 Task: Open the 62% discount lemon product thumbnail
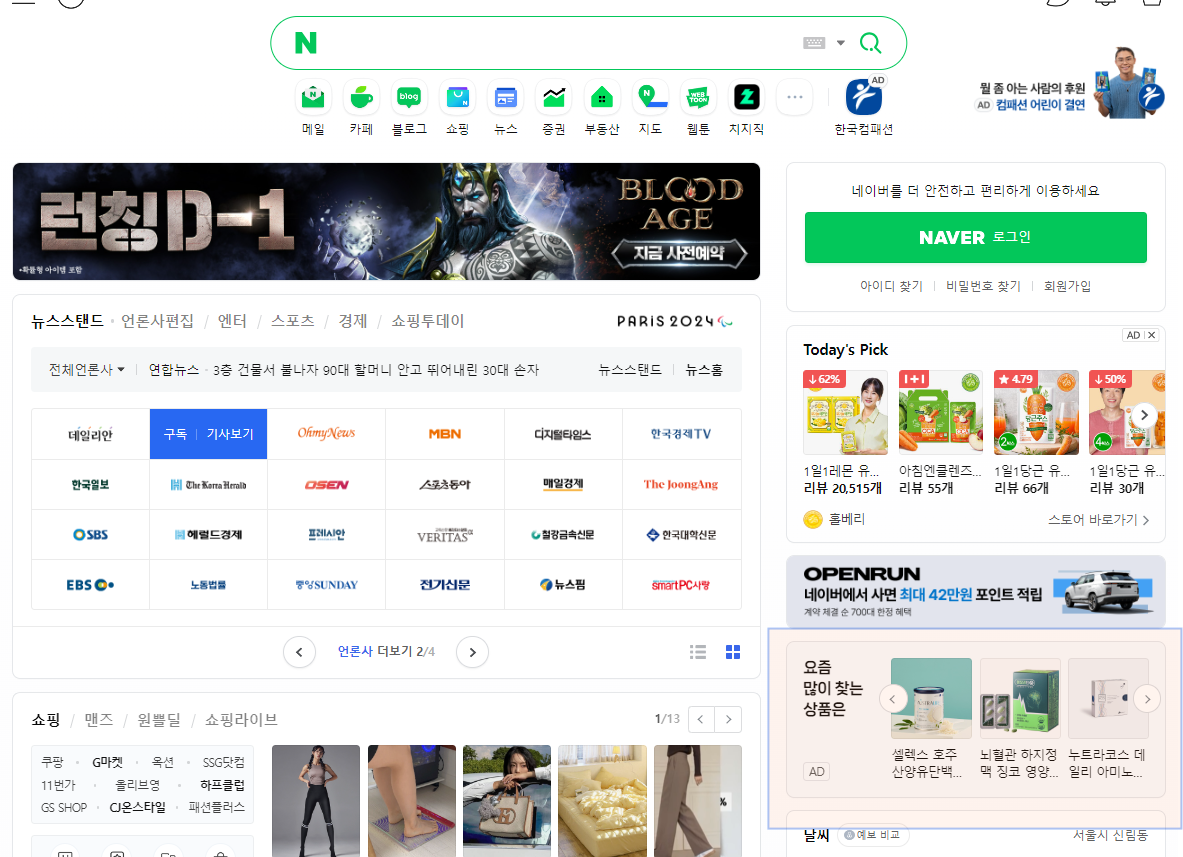point(845,412)
